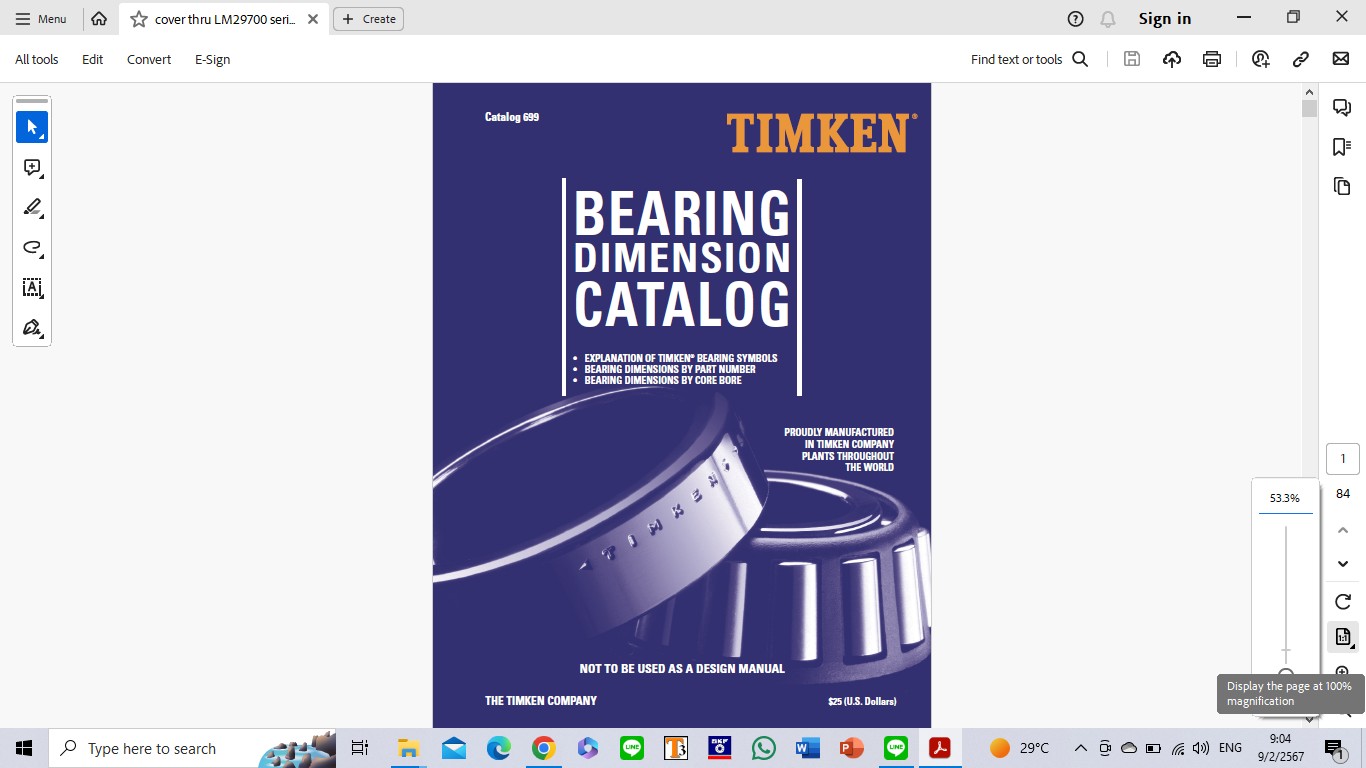1366x768 pixels.
Task: Open the Convert menu
Action: pos(149,59)
